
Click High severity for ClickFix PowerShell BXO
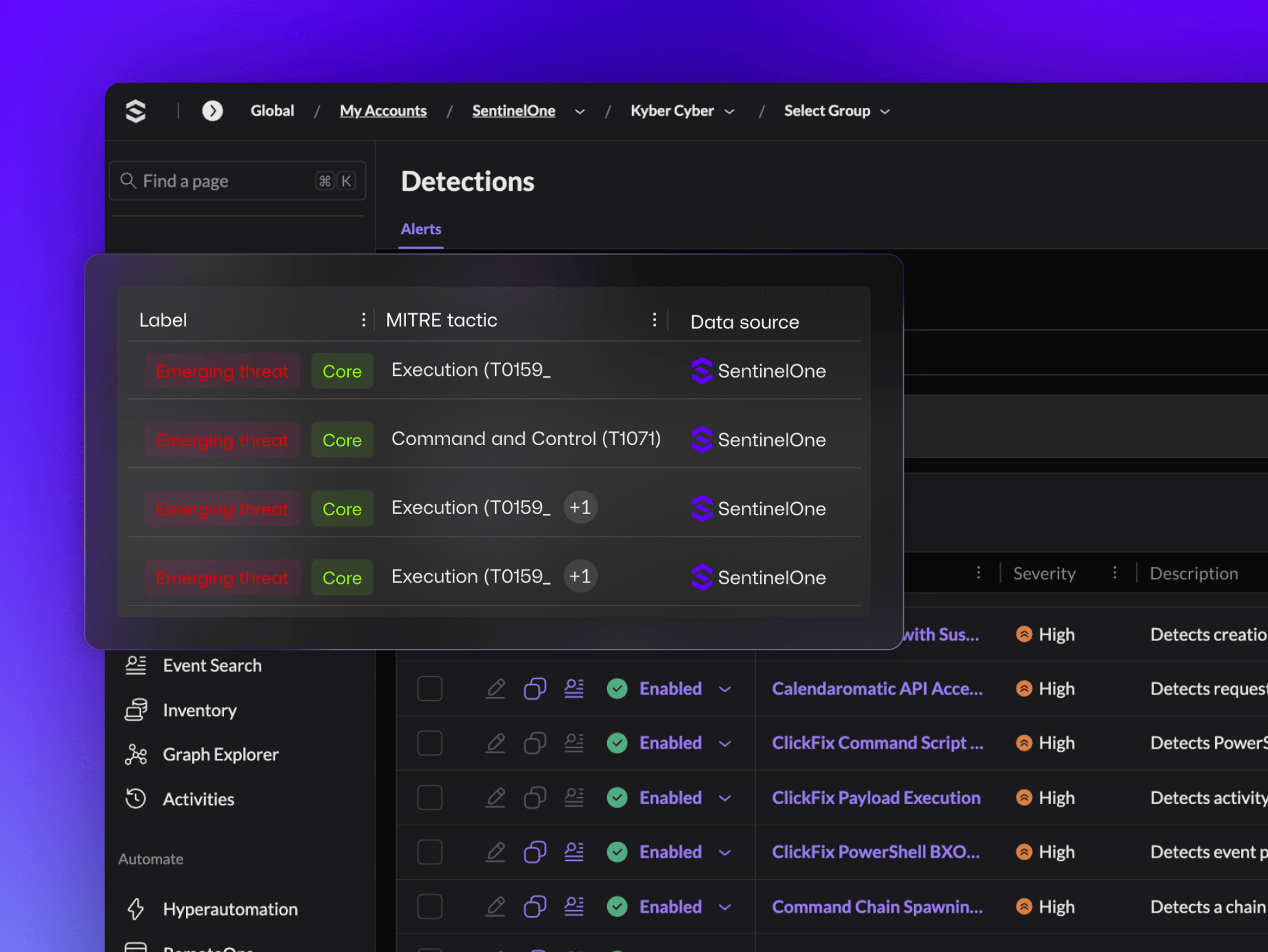(x=1045, y=852)
